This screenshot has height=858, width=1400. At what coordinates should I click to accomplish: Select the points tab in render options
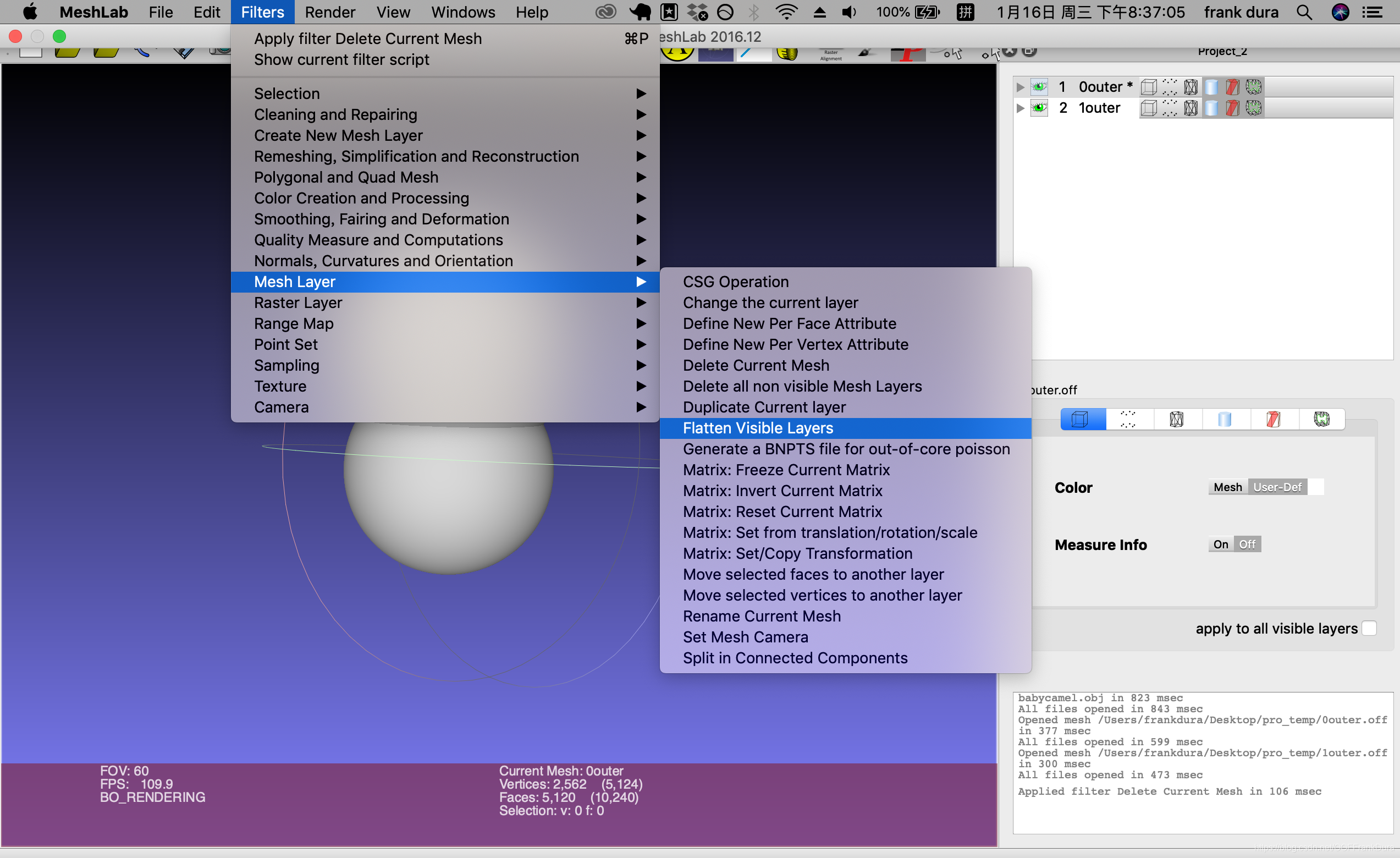tap(1128, 419)
